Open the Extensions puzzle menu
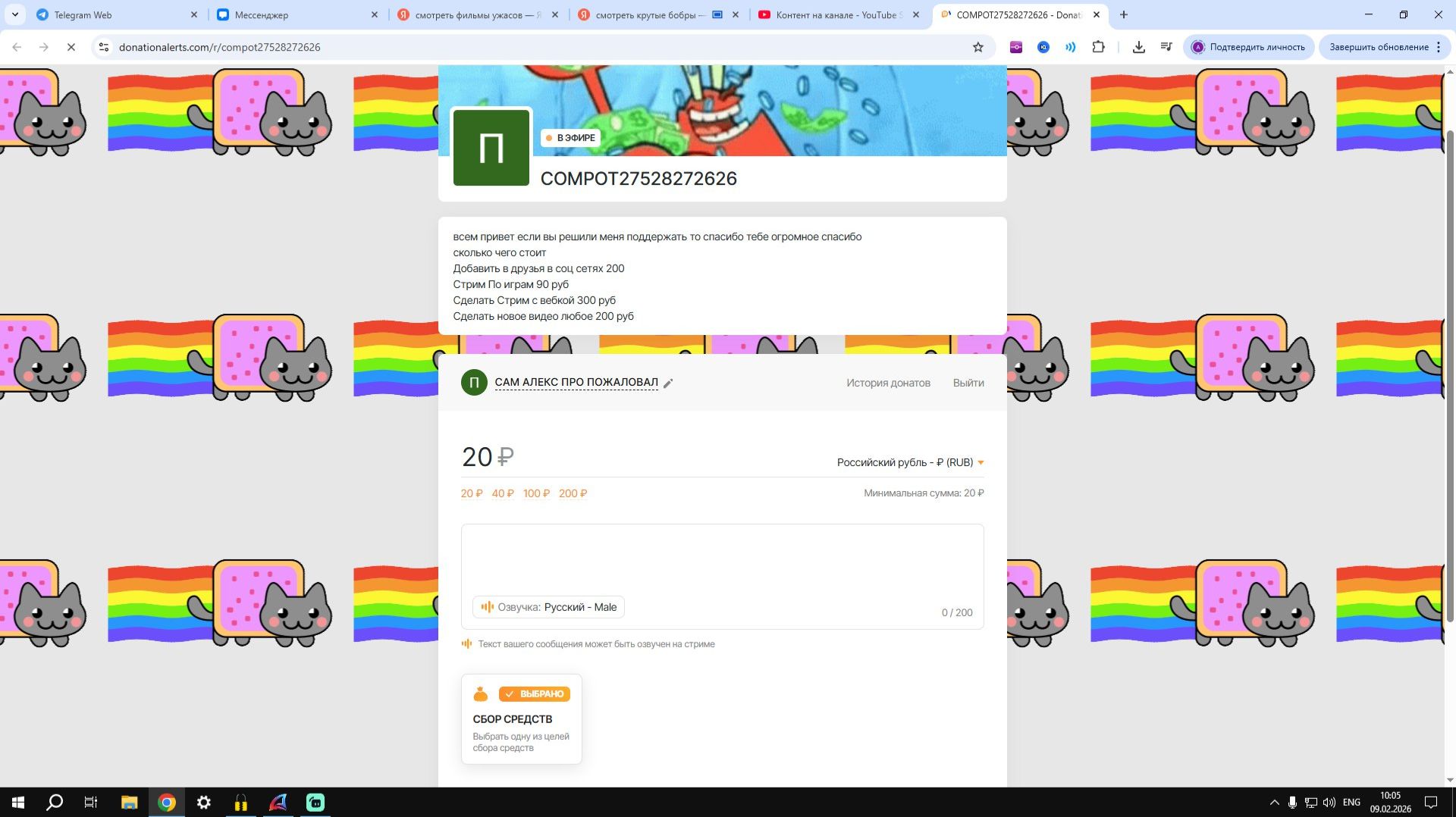Viewport: 1456px width, 817px height. 1098,47
